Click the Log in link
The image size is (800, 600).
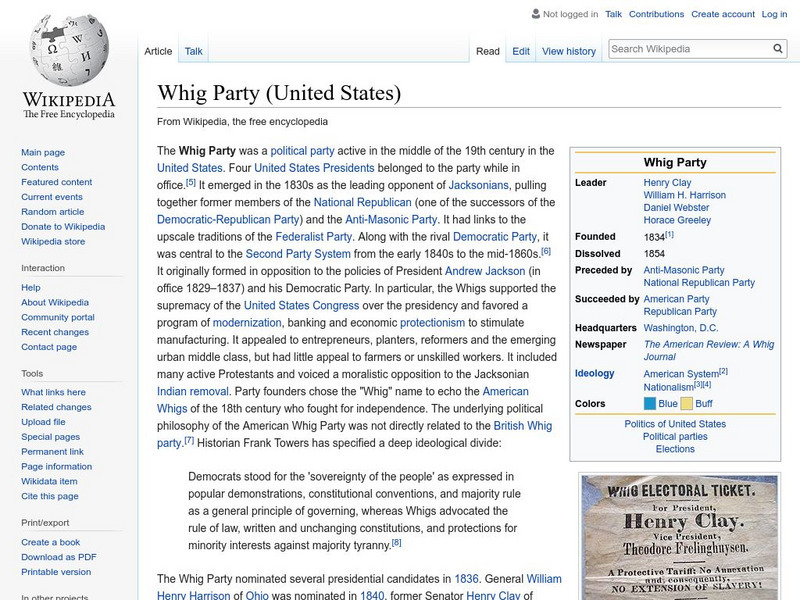(774, 14)
